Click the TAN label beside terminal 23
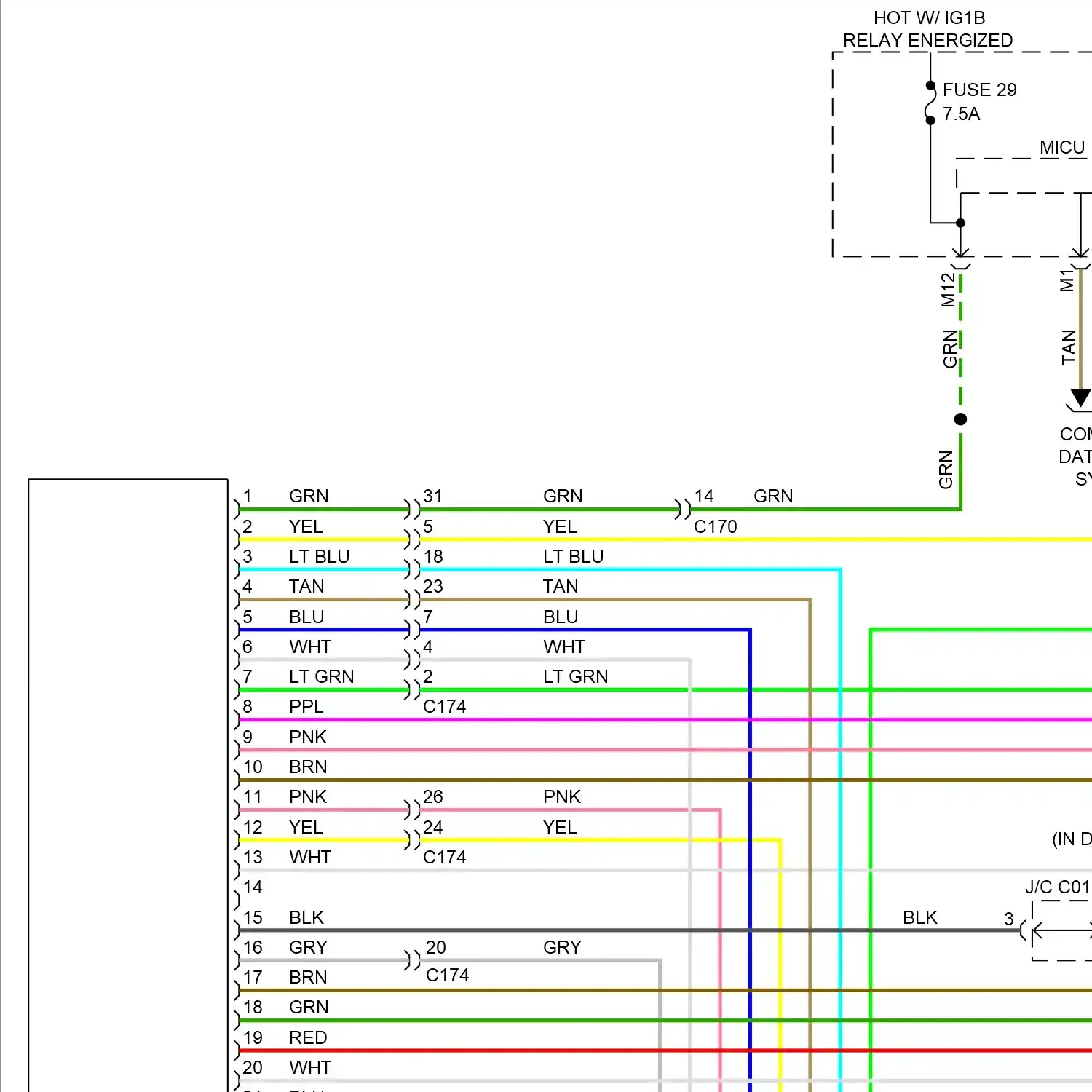This screenshot has height=1092, width=1092. pyautogui.click(x=561, y=587)
